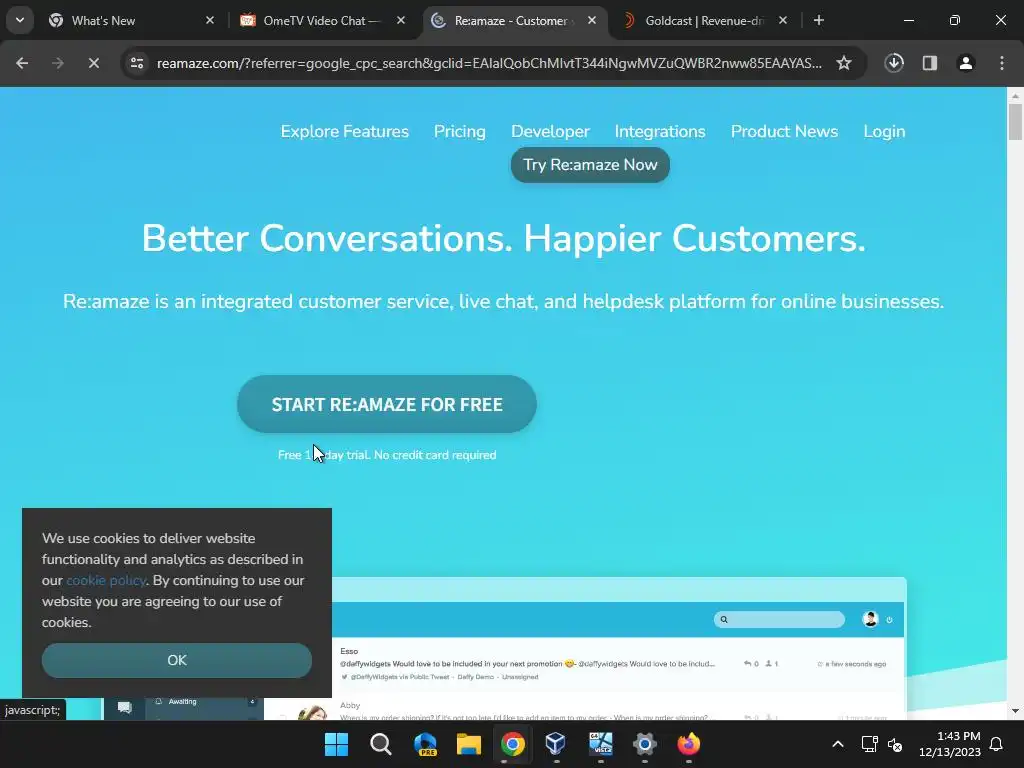Open Explore Features menu item
The width and height of the screenshot is (1024, 768).
[x=345, y=131]
